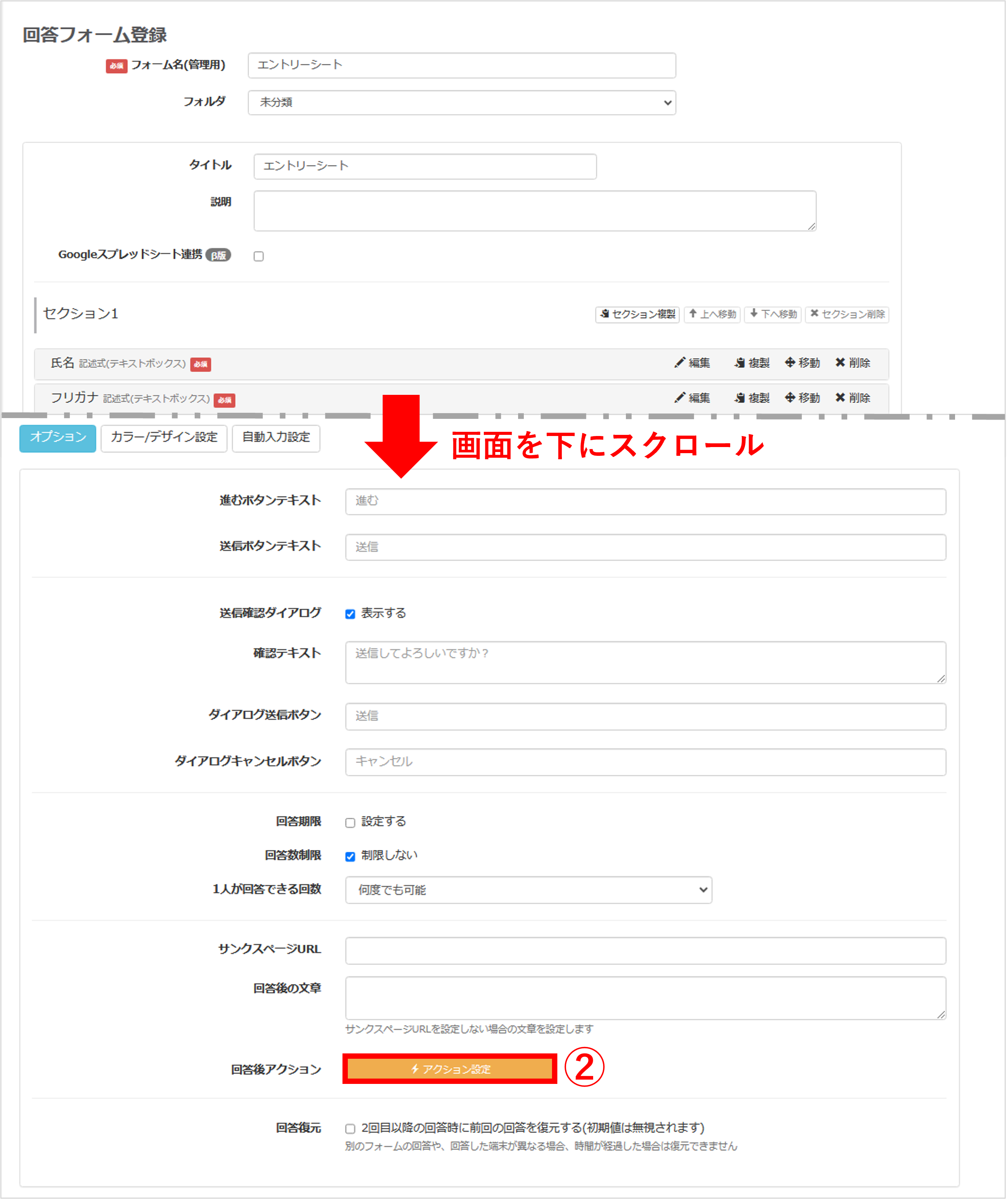The image size is (1008, 1199).
Task: Click 移動 on the フリガナ row
Action: coord(802,398)
